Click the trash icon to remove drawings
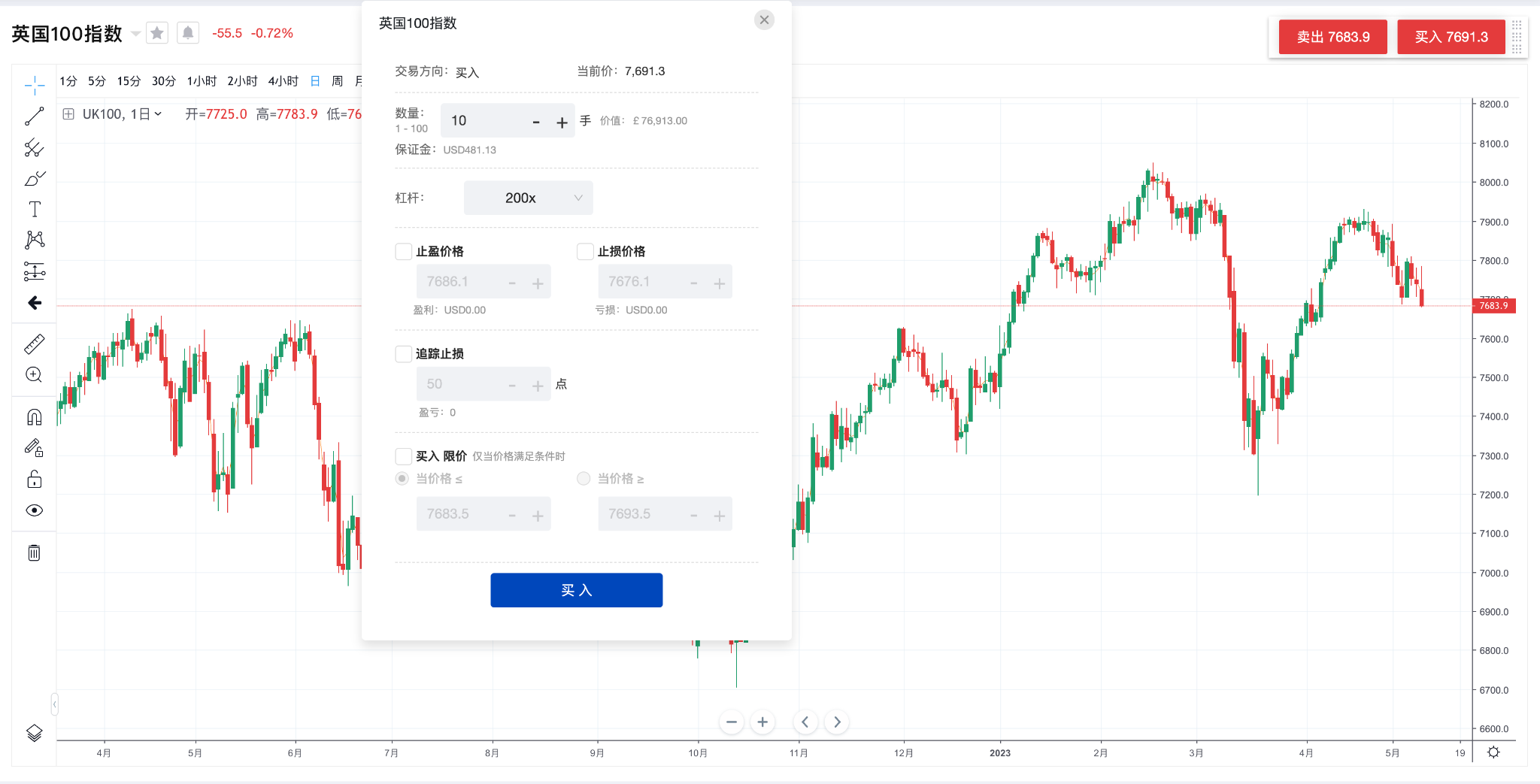This screenshot has width=1540, height=784. pos(35,553)
